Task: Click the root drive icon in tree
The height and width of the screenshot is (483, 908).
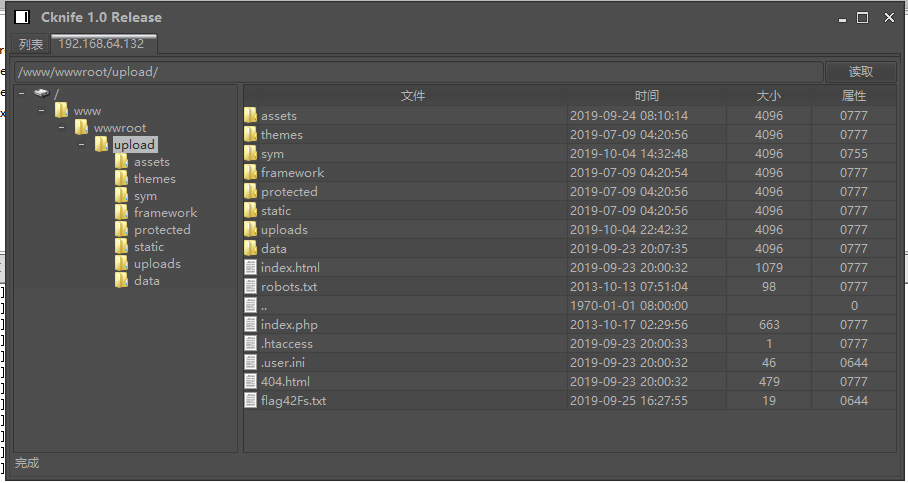Action: click(42, 93)
